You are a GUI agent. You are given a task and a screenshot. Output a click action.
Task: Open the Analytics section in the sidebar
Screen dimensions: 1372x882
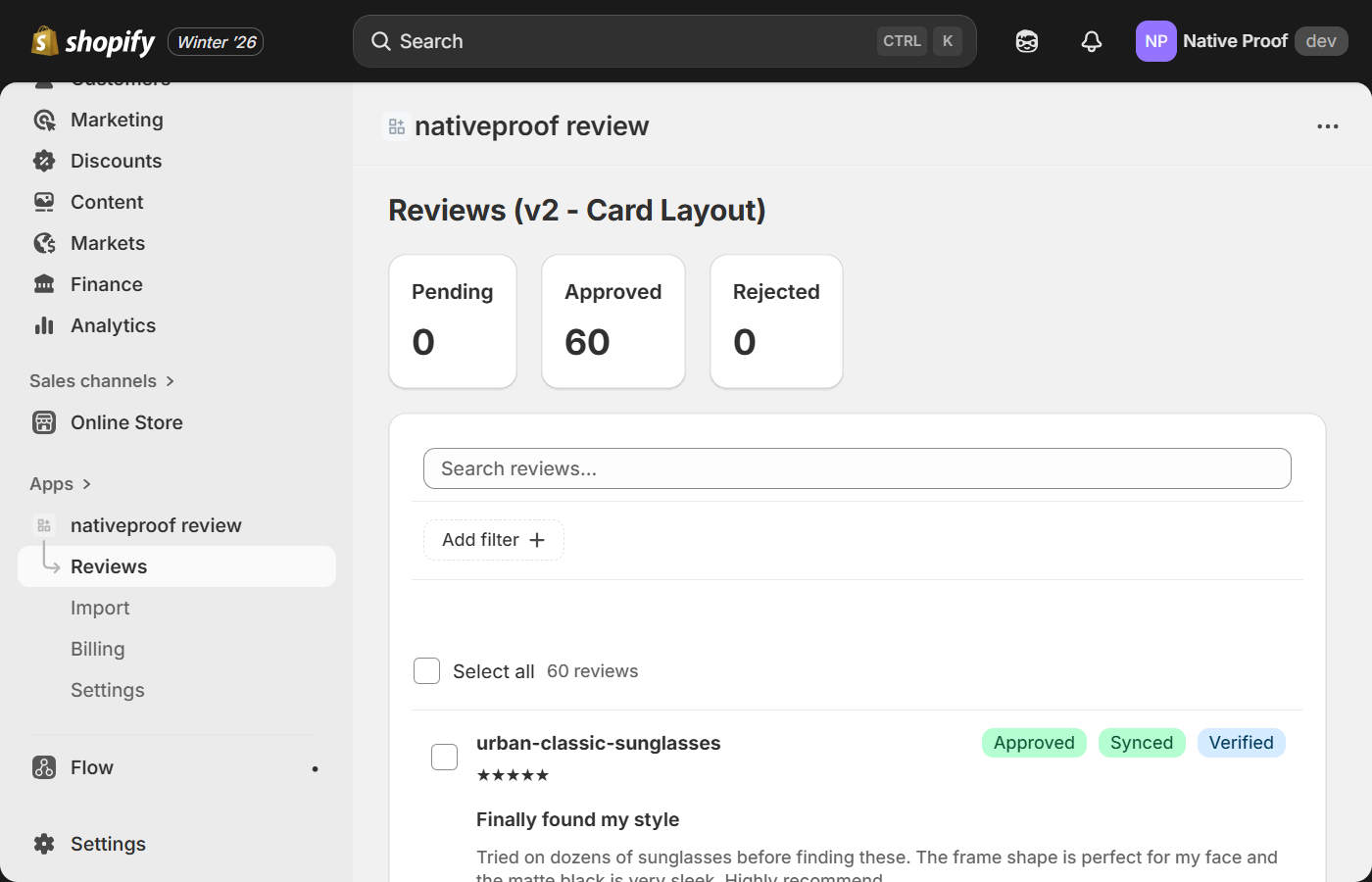tap(113, 325)
